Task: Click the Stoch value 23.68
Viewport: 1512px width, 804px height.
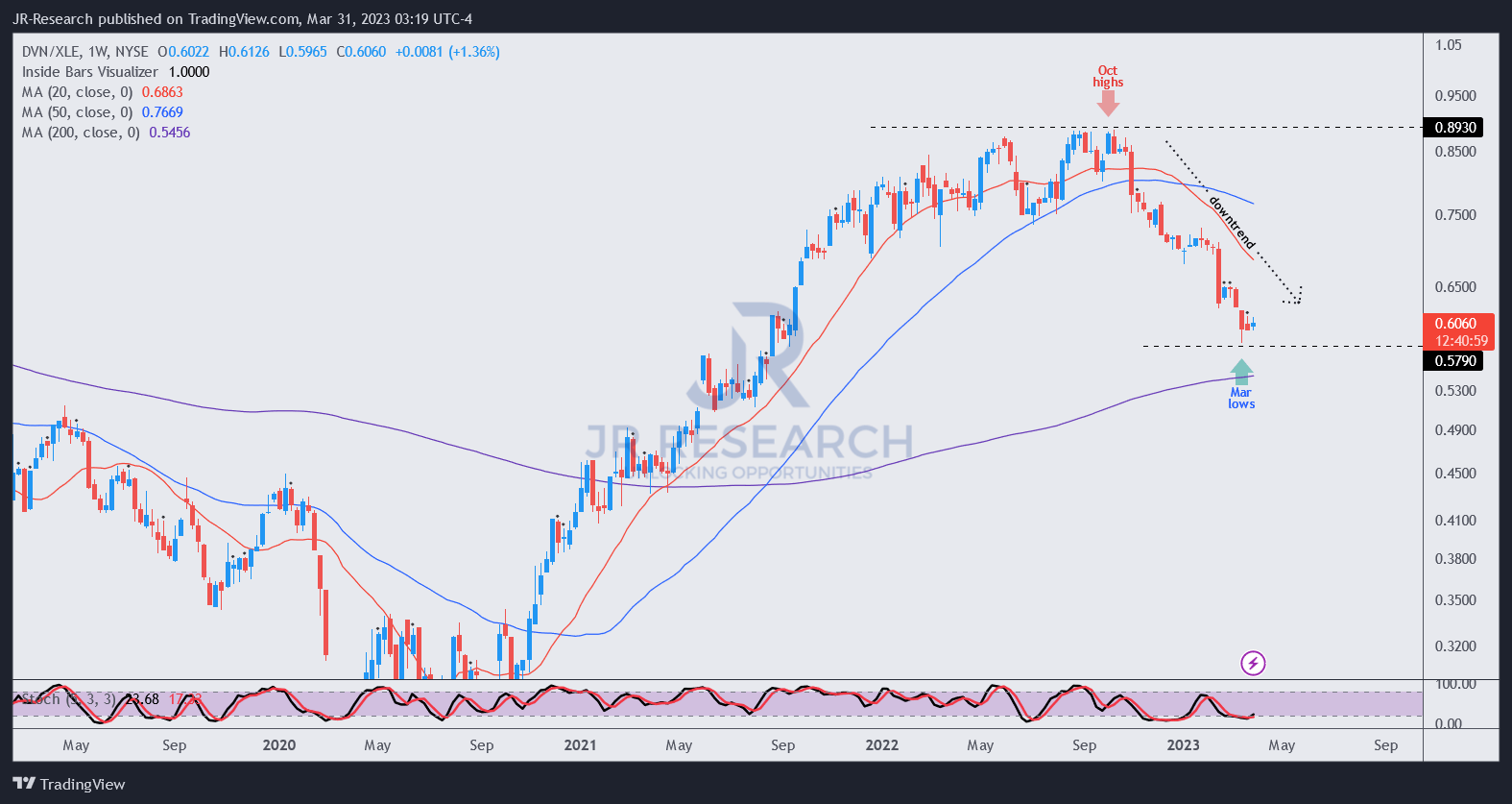Action: click(x=142, y=699)
